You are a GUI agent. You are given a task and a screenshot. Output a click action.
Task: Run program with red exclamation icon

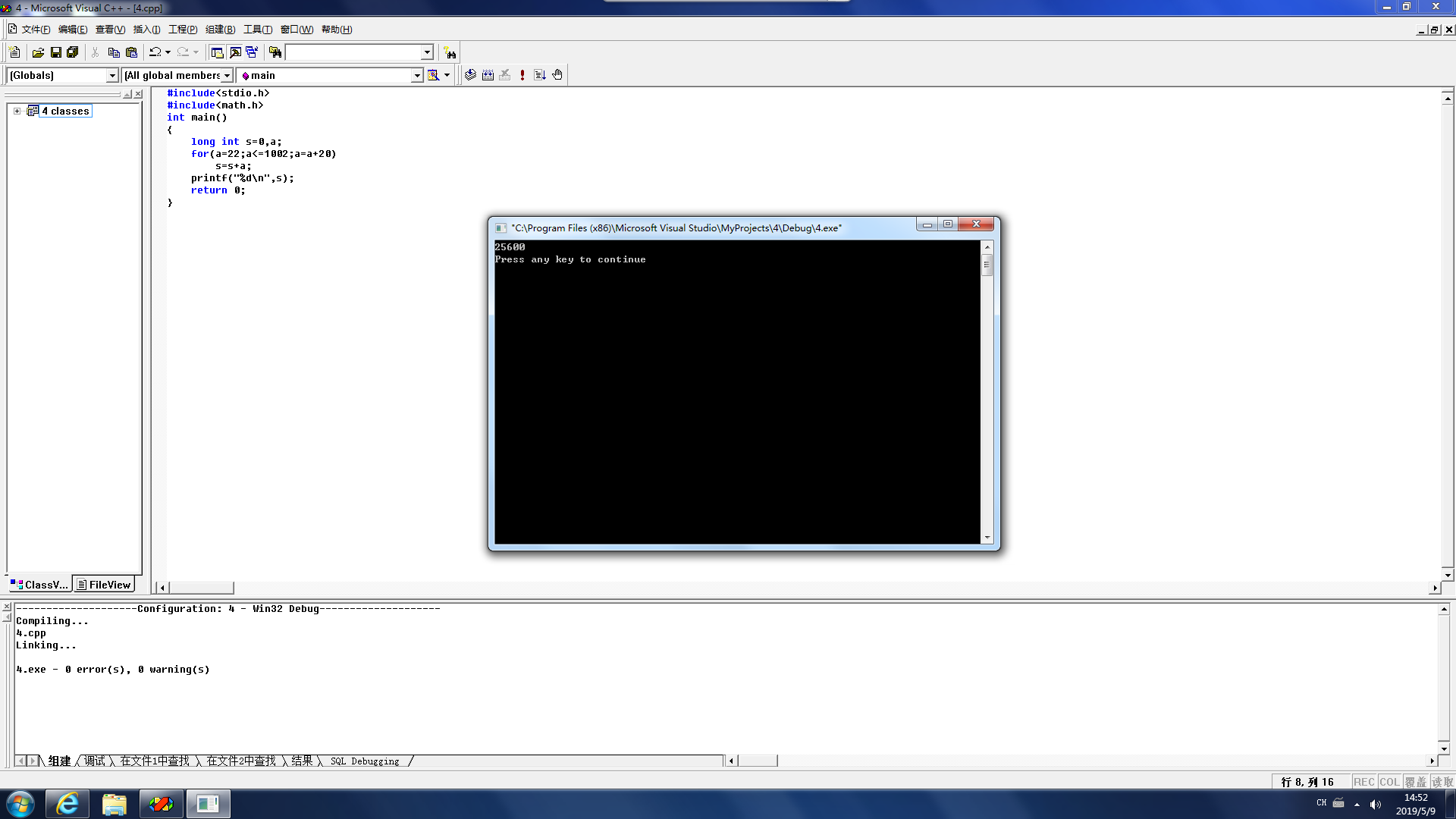tap(522, 75)
